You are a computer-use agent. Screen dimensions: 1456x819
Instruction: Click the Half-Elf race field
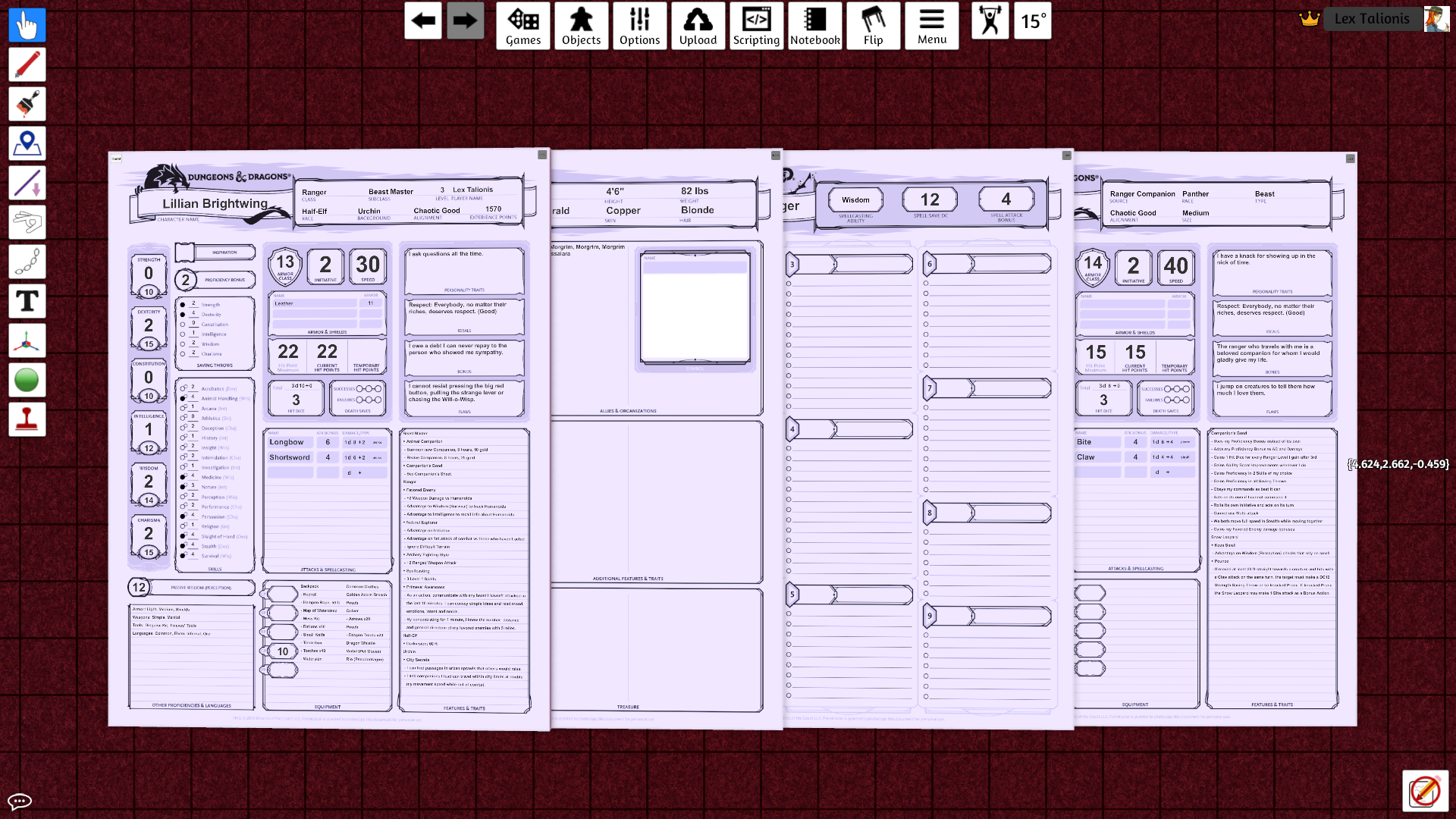[x=315, y=212]
